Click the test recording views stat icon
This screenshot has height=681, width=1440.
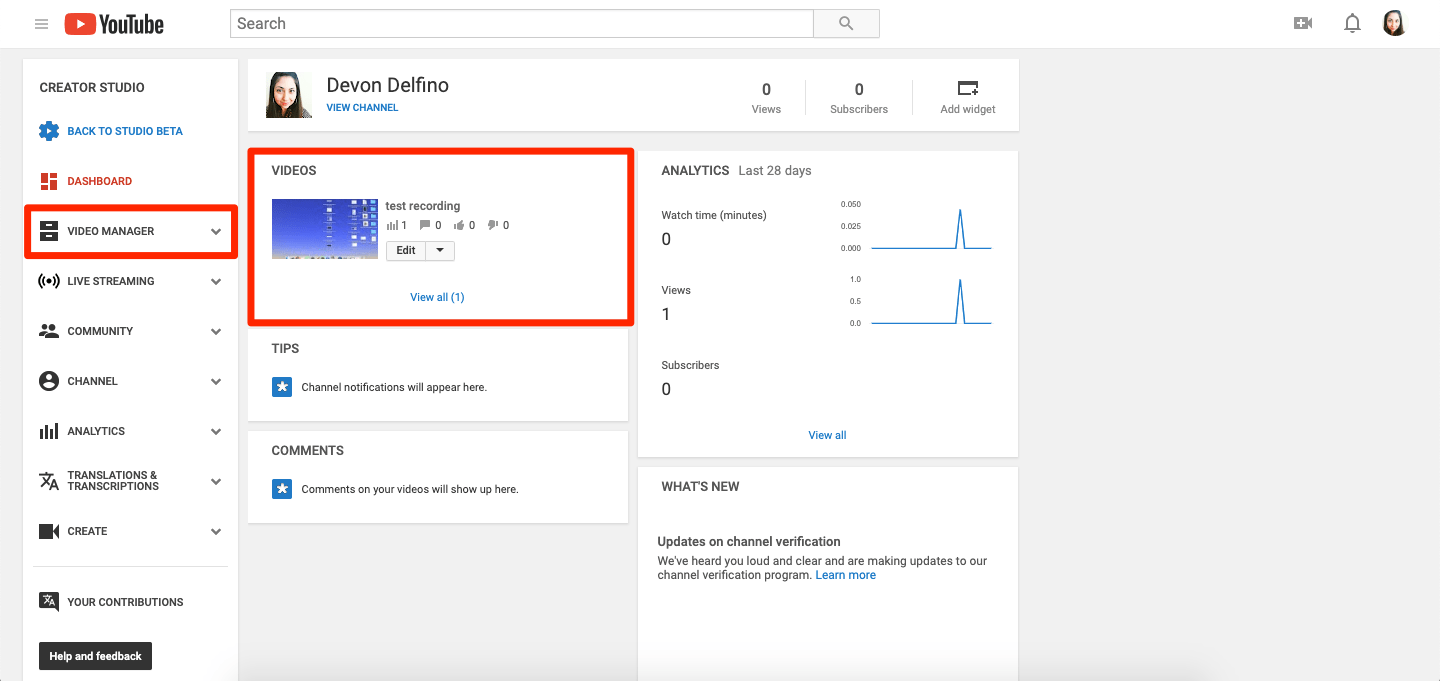pyautogui.click(x=392, y=225)
